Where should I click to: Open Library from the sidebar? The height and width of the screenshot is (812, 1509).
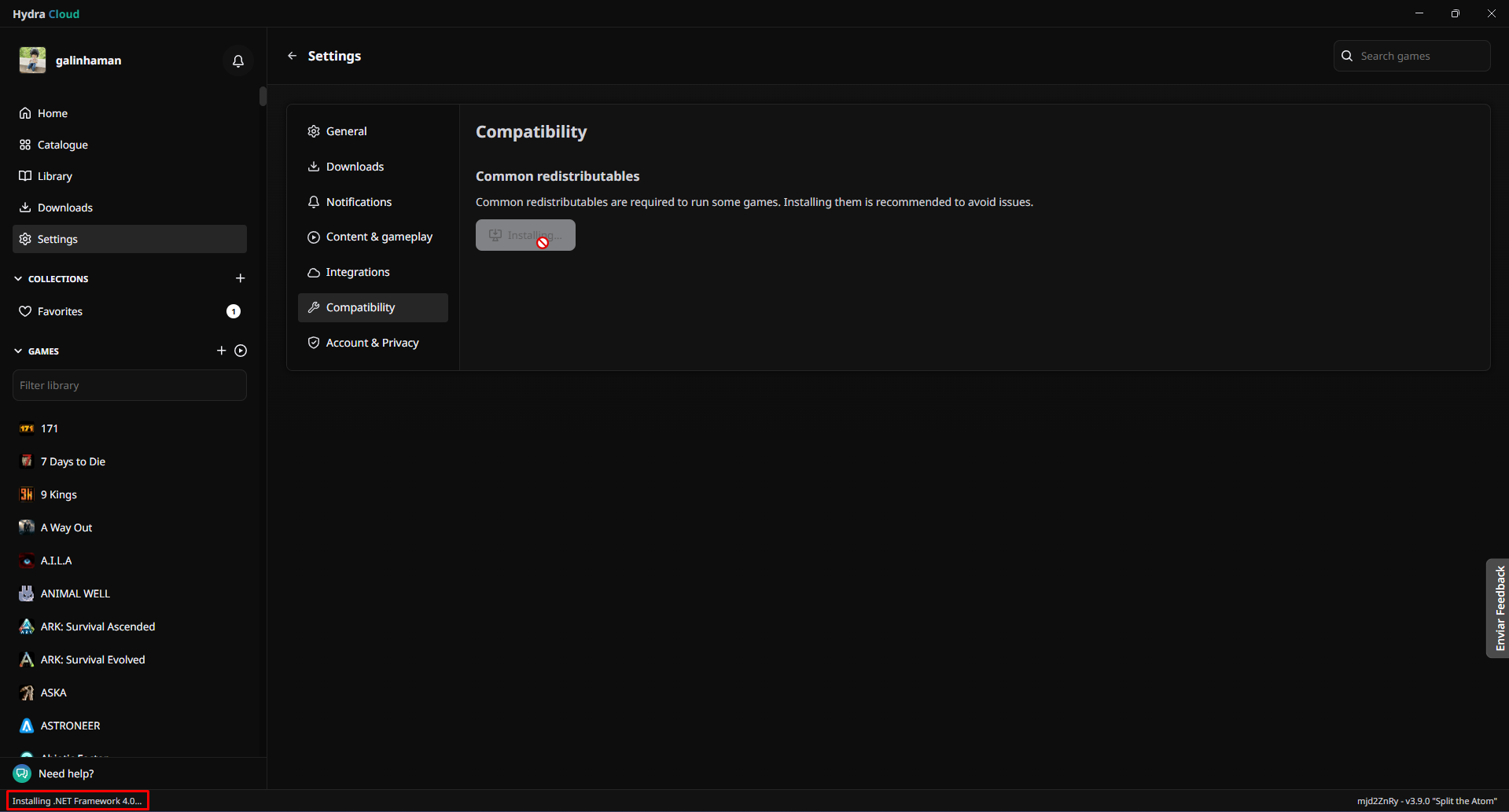click(x=54, y=176)
